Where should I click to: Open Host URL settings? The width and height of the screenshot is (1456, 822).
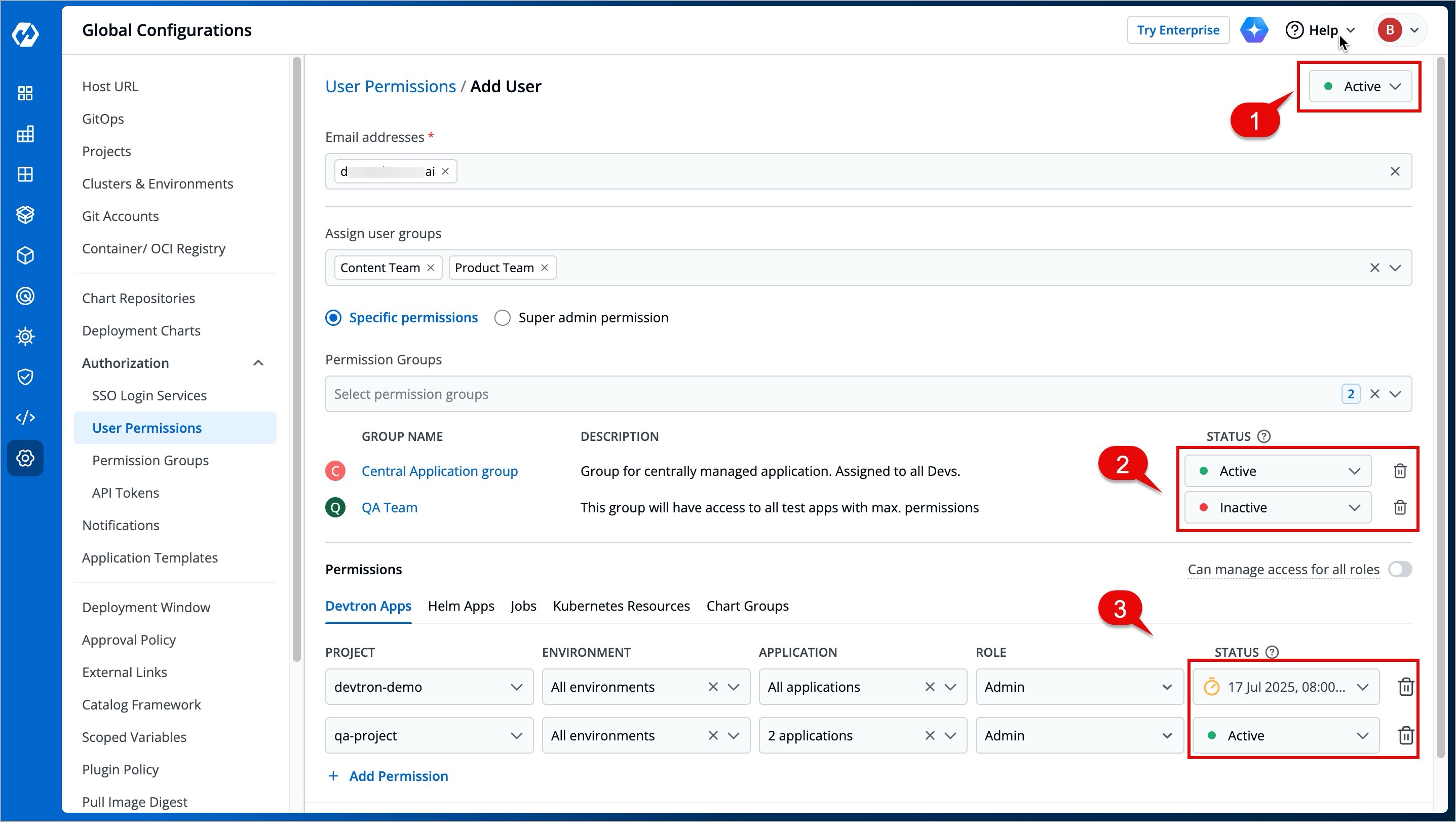point(110,87)
